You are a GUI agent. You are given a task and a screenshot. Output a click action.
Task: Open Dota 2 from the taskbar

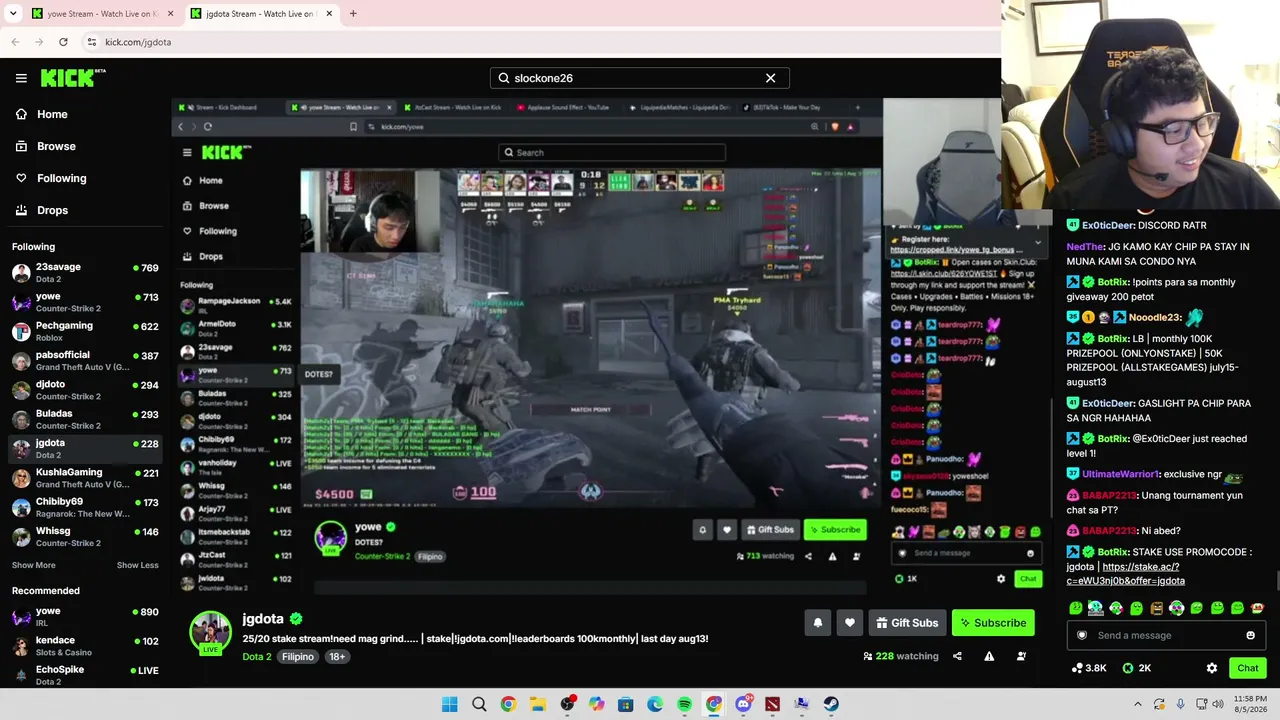tap(772, 704)
